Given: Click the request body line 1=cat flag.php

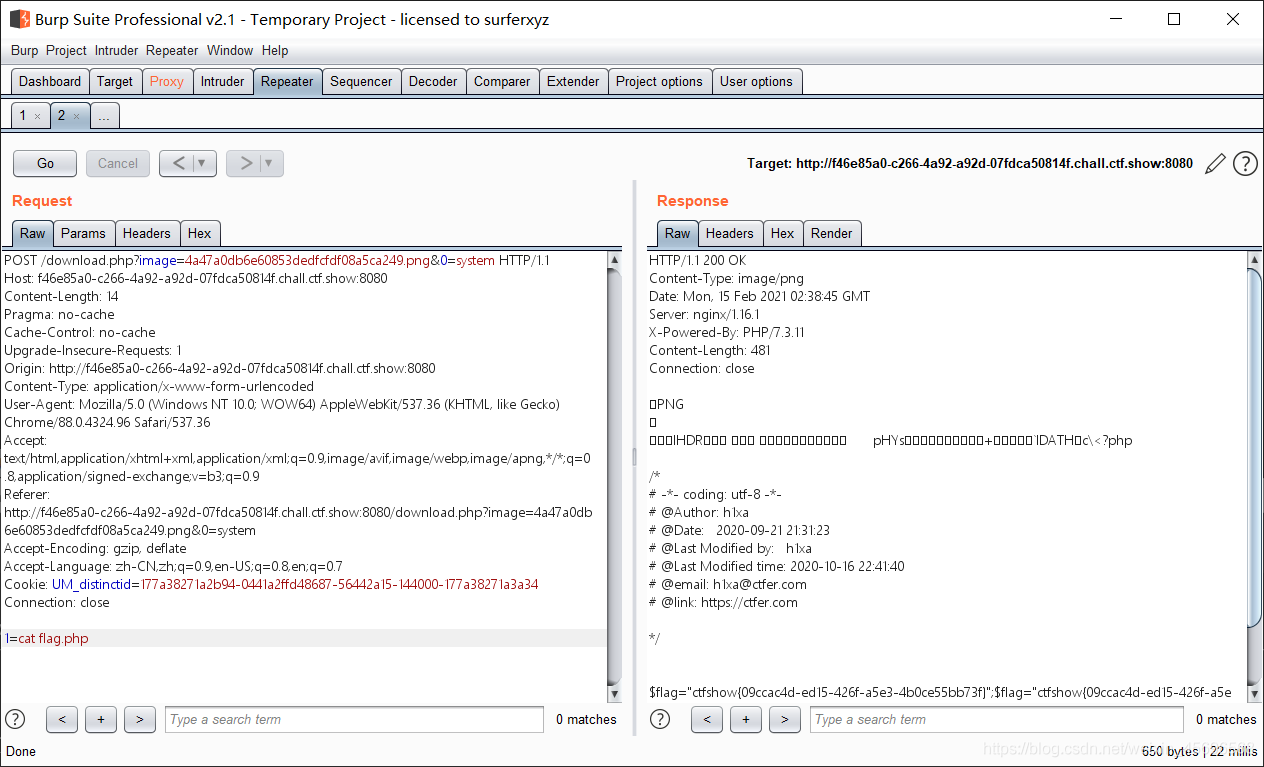Looking at the screenshot, I should click(304, 638).
